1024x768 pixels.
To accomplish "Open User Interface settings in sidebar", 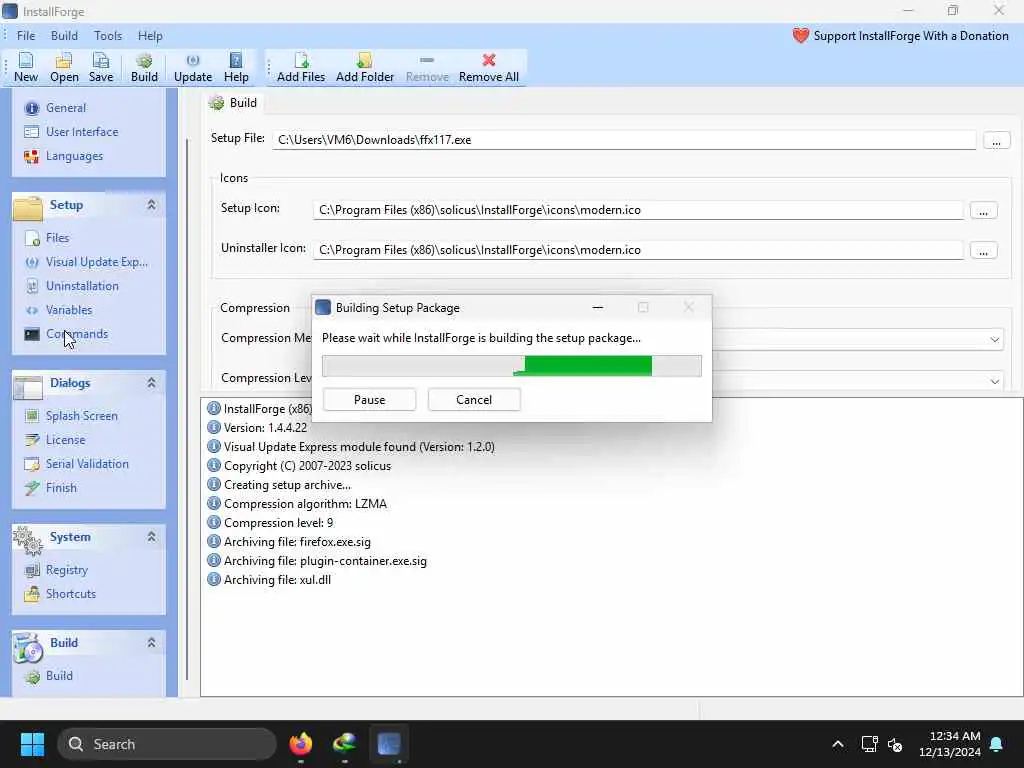I will (x=82, y=132).
